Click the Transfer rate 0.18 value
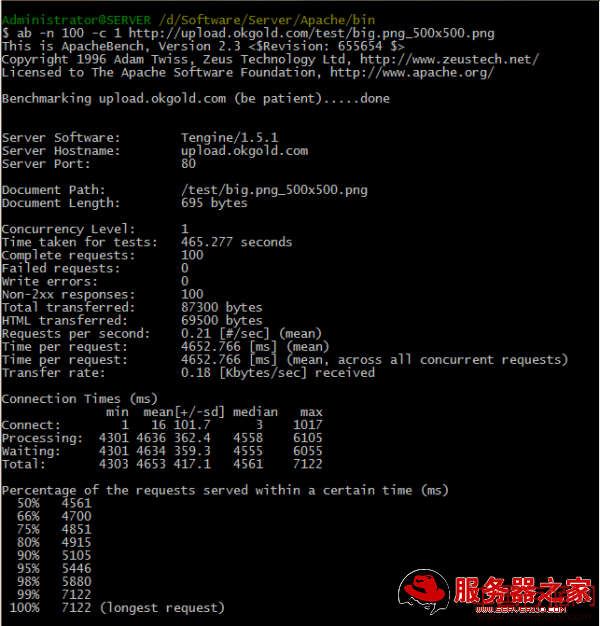600x626 pixels. click(x=196, y=372)
